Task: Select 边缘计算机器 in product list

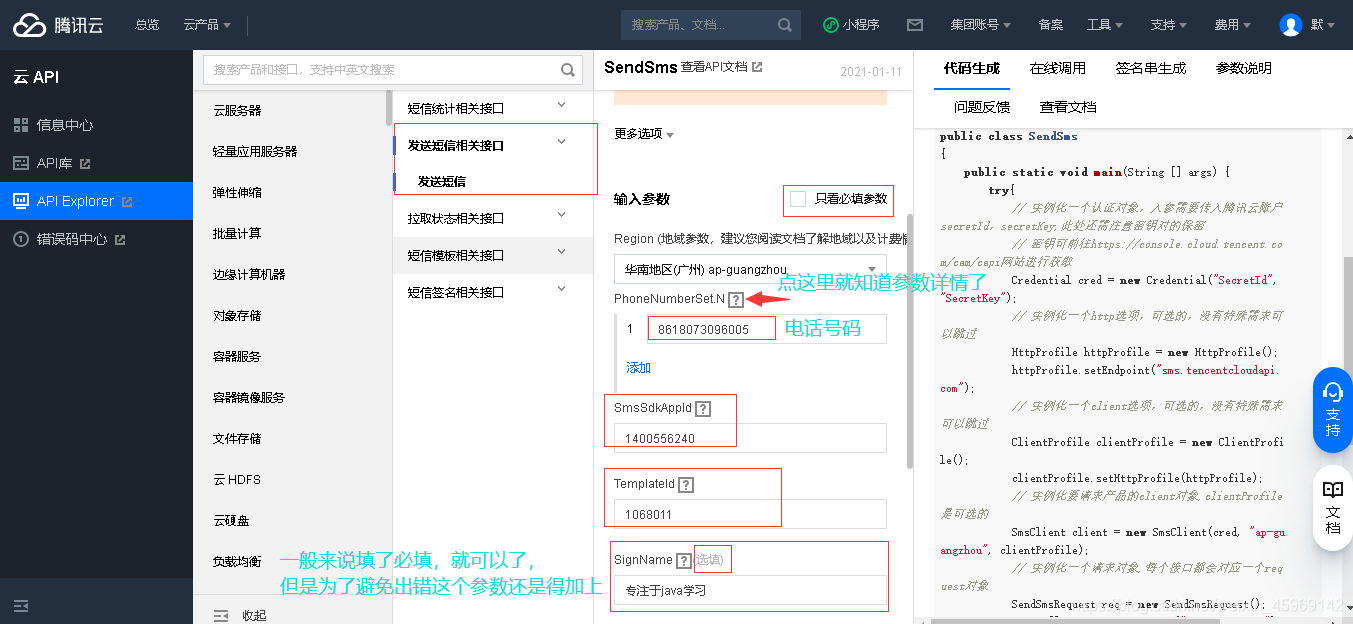Action: click(249, 274)
